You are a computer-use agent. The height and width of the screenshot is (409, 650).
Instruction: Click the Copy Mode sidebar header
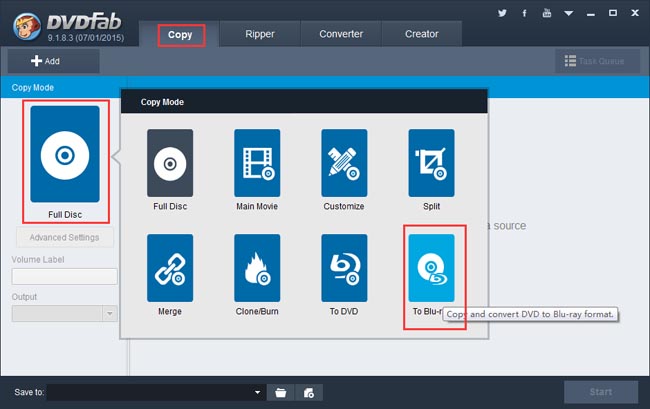[x=33, y=88]
